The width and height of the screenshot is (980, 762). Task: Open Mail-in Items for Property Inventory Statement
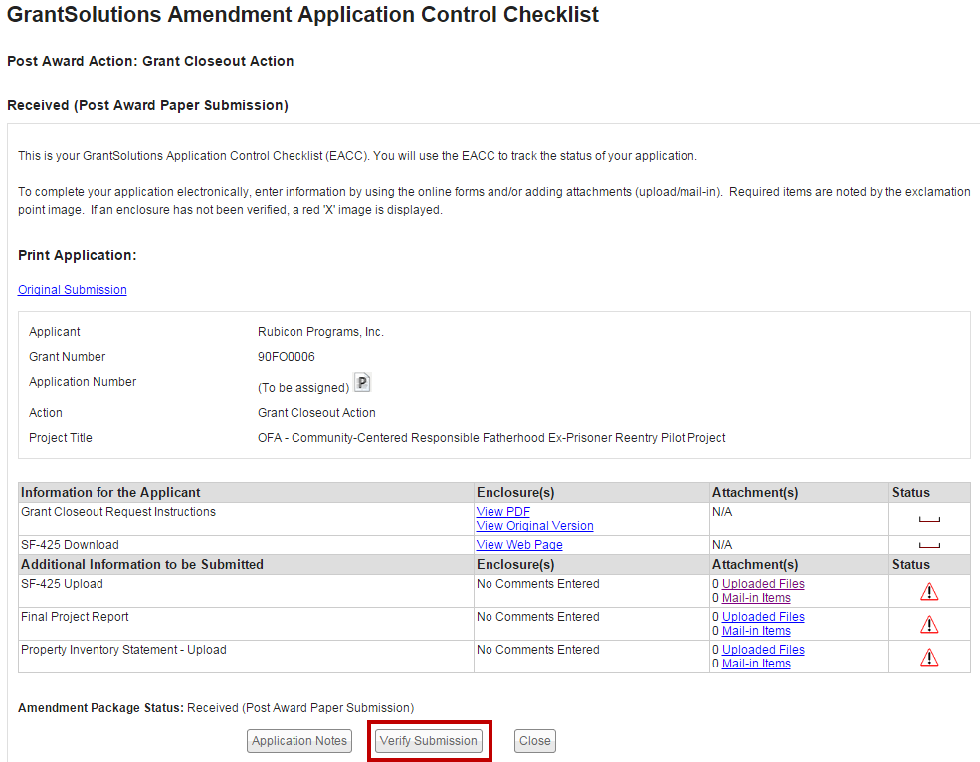[x=756, y=664]
